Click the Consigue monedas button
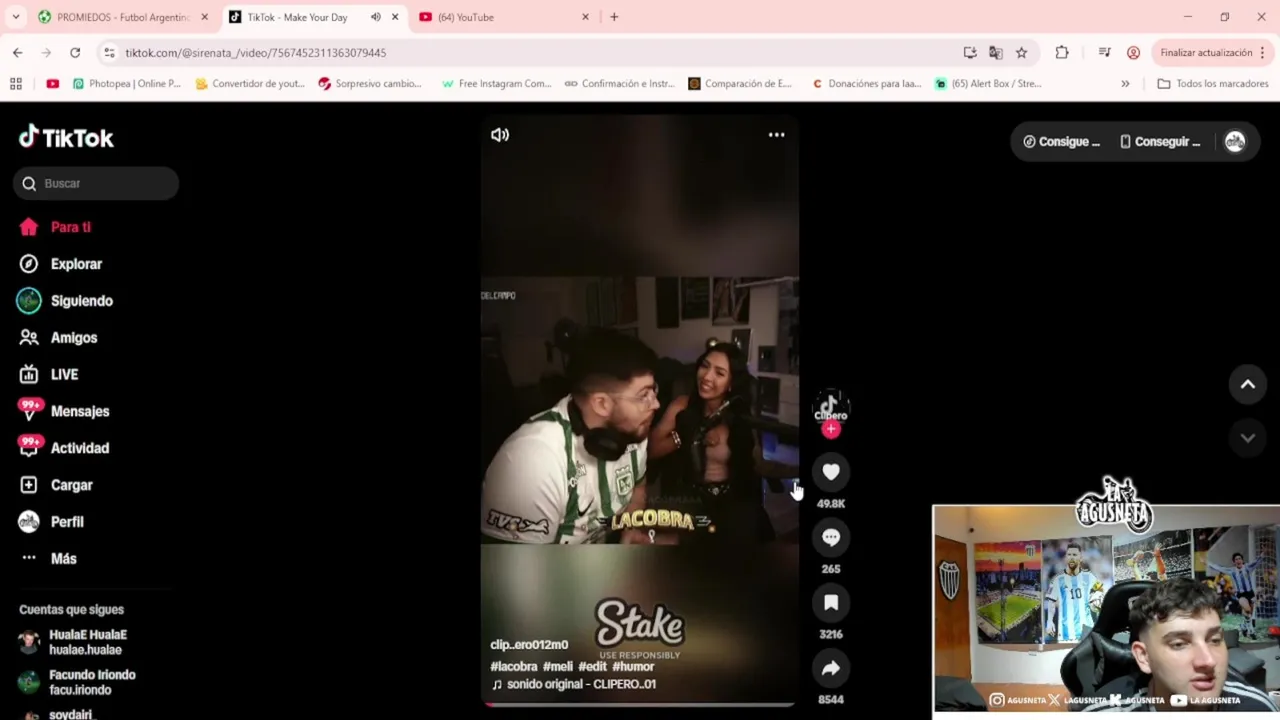Viewport: 1280px width, 720px height. point(1061,142)
